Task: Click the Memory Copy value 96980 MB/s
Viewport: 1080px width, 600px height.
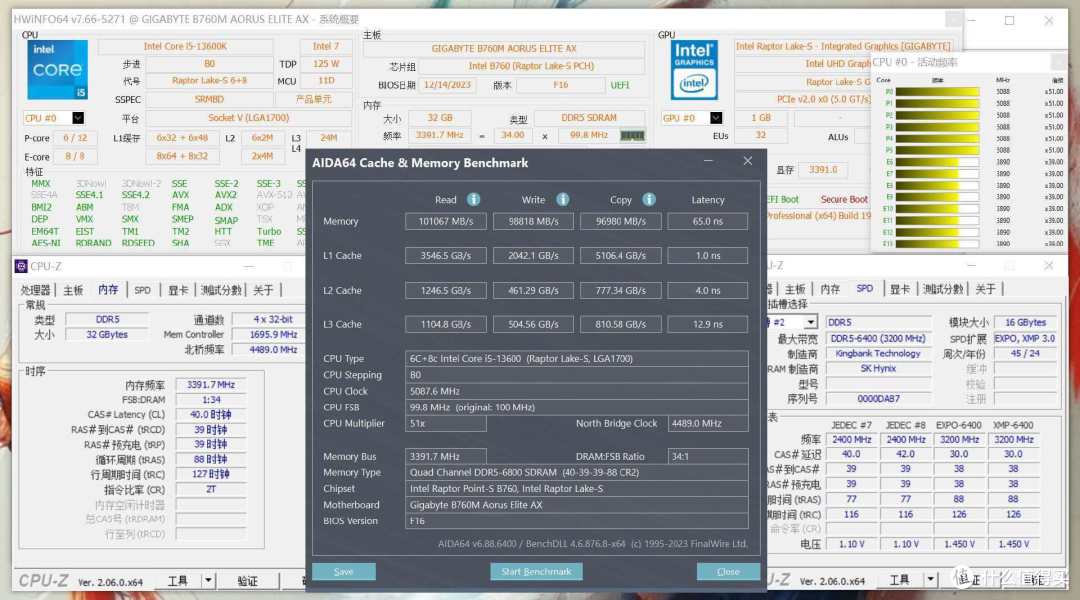Action: tap(621, 221)
